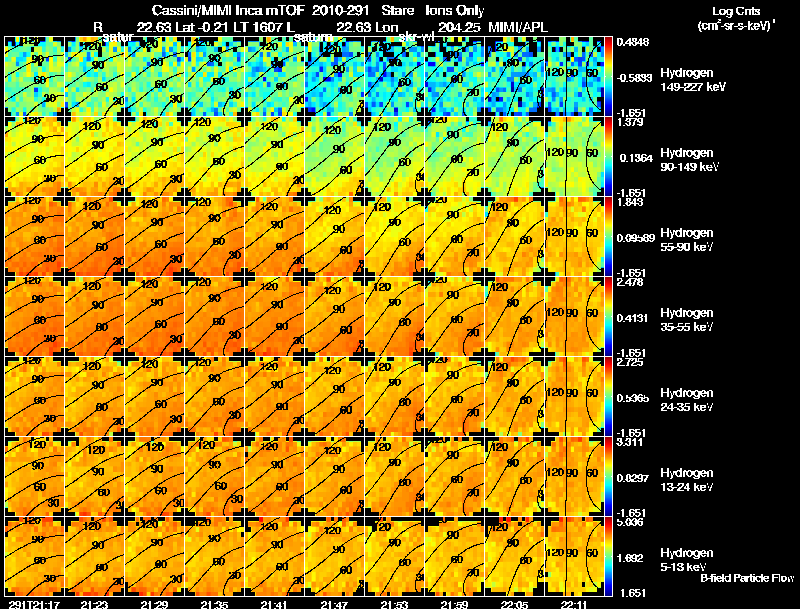800x609 pixels.
Task: Click the 21:59 time axis label
Action: (454, 605)
